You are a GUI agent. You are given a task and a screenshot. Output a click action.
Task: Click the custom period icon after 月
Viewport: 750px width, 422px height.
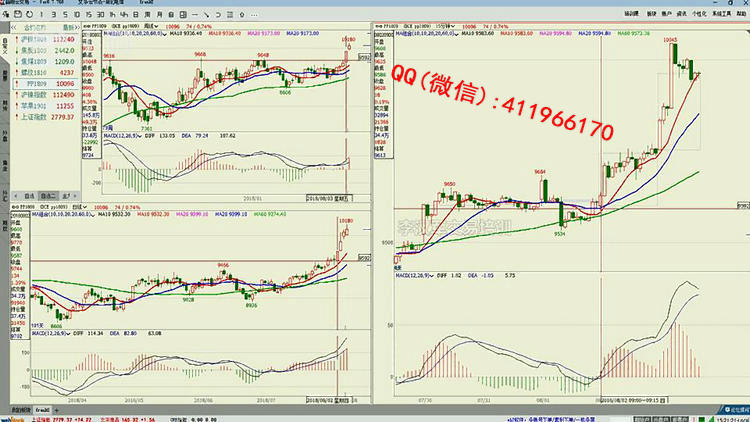[171, 14]
